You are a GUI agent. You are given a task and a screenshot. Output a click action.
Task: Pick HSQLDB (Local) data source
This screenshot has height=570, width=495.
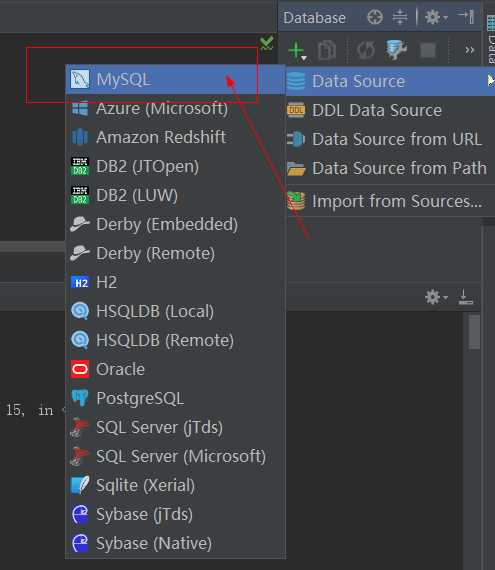click(175, 311)
